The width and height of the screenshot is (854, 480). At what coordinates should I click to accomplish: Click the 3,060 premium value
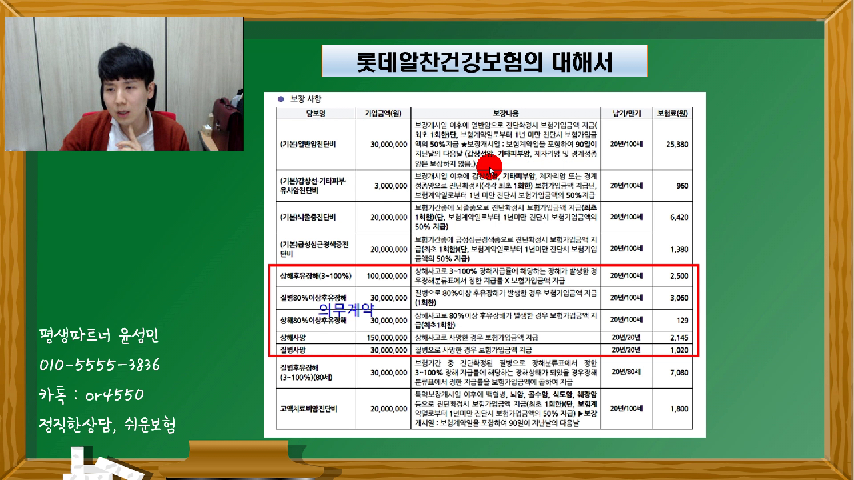[679, 298]
